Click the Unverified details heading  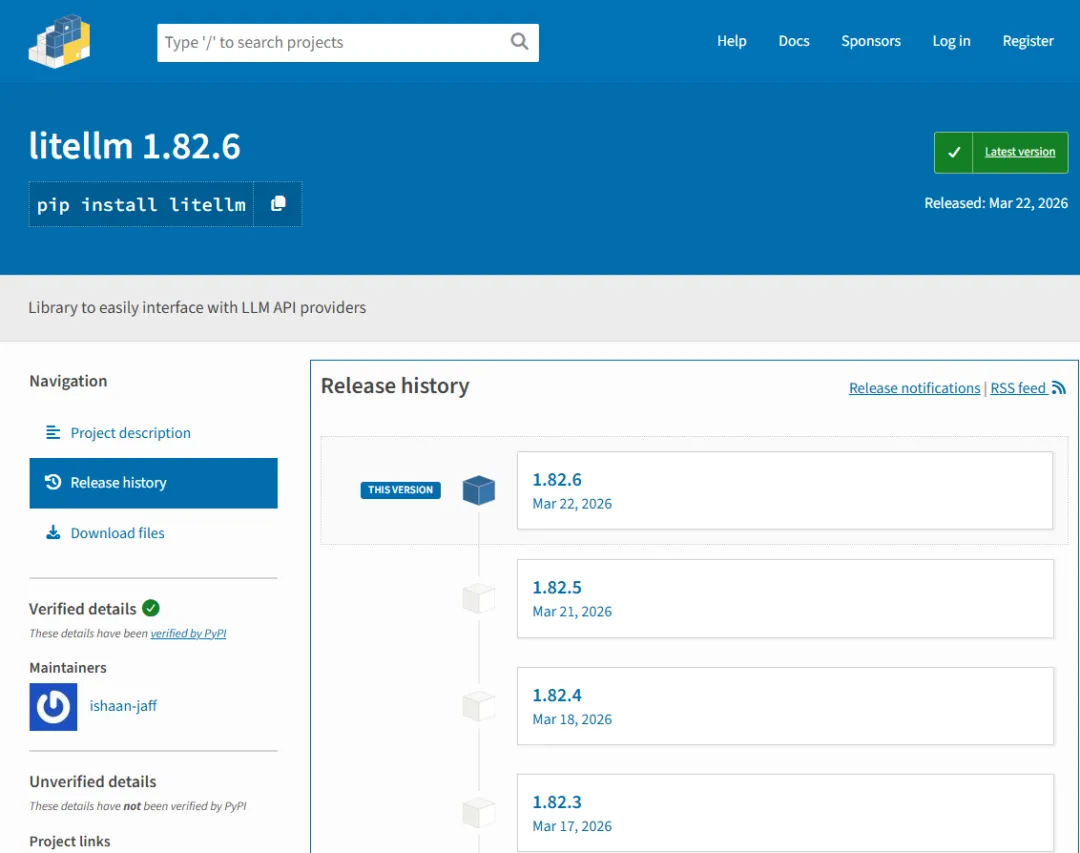click(92, 781)
